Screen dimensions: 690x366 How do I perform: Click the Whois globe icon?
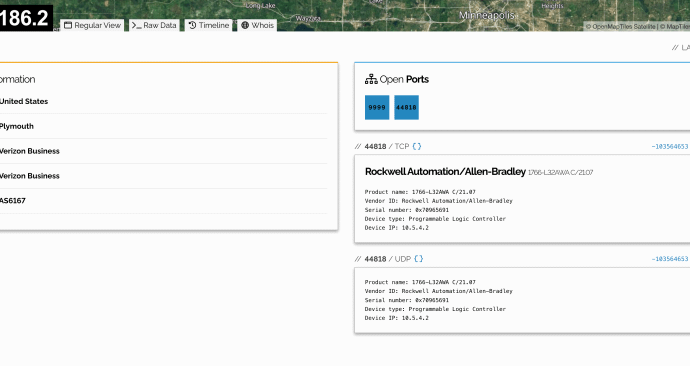click(x=245, y=26)
